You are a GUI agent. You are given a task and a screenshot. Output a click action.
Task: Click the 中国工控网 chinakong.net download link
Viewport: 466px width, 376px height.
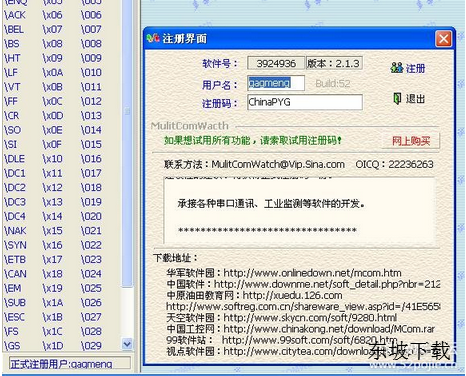[301, 329]
